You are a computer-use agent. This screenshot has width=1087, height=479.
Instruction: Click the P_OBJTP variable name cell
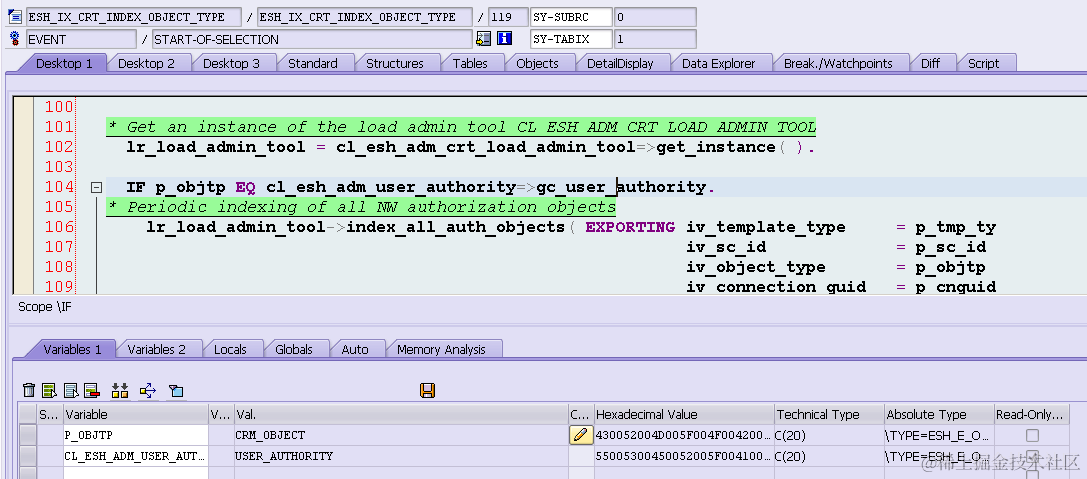(x=136, y=435)
